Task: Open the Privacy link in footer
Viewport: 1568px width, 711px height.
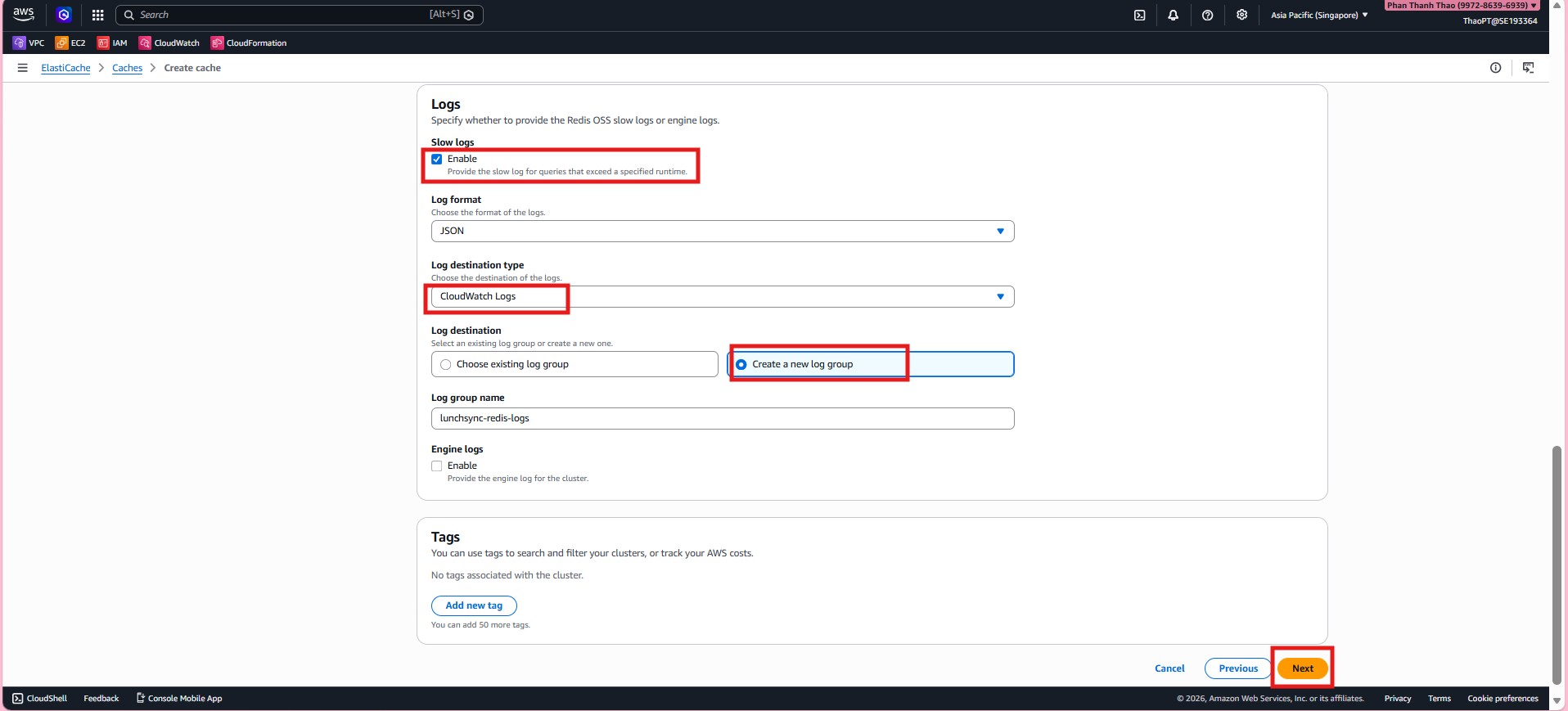Action: 1397,699
